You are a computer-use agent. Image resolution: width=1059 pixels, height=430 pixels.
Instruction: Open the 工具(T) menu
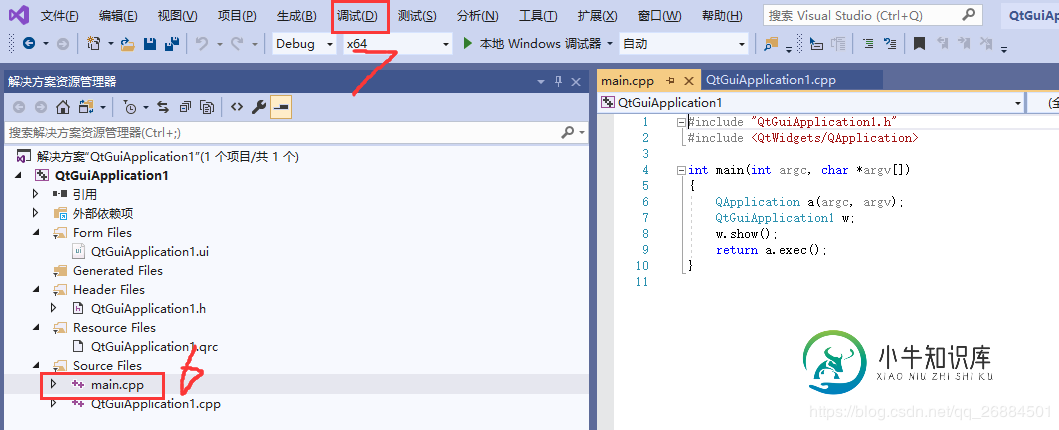click(538, 16)
